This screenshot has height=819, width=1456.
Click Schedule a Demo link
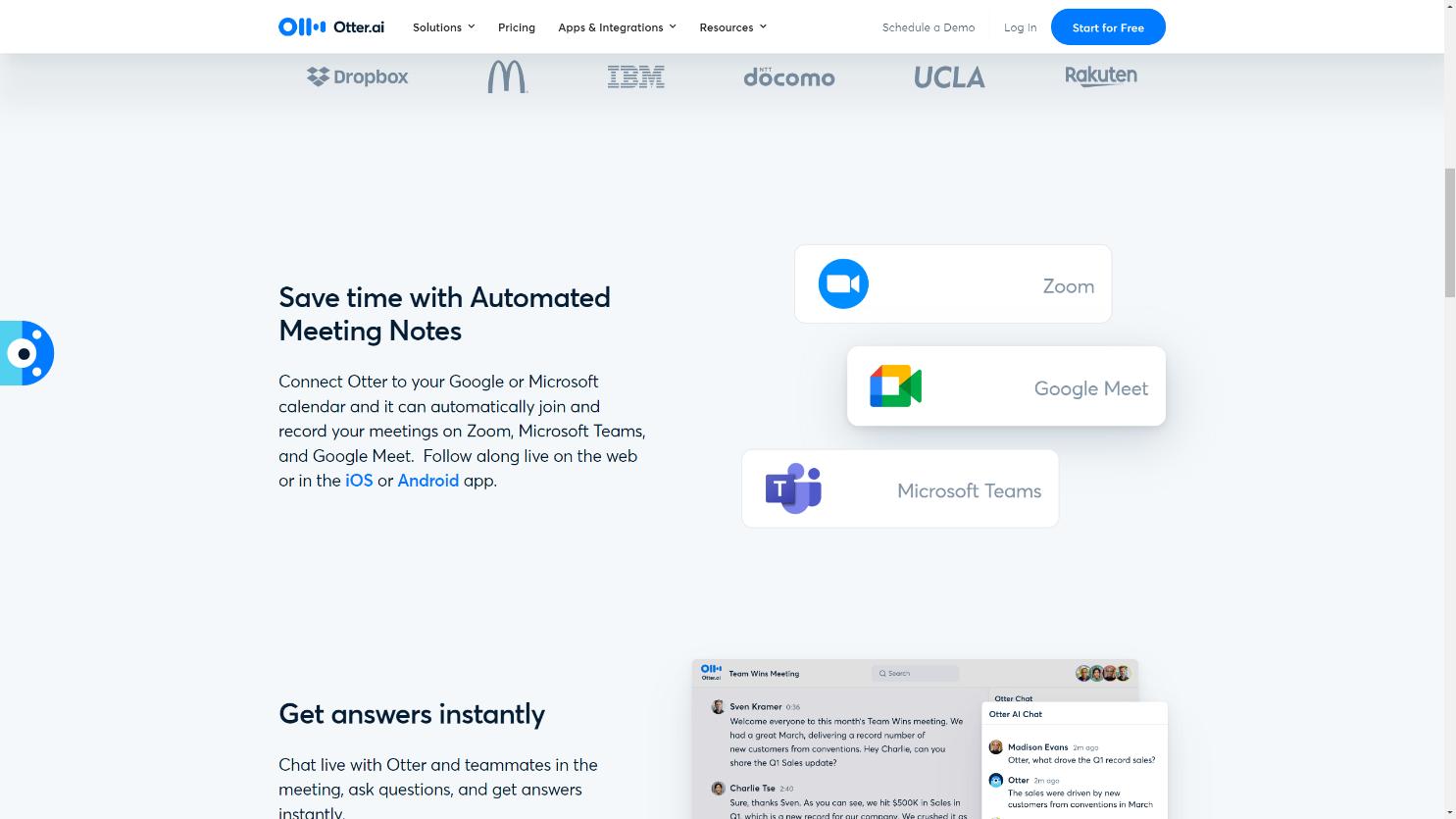929,27
